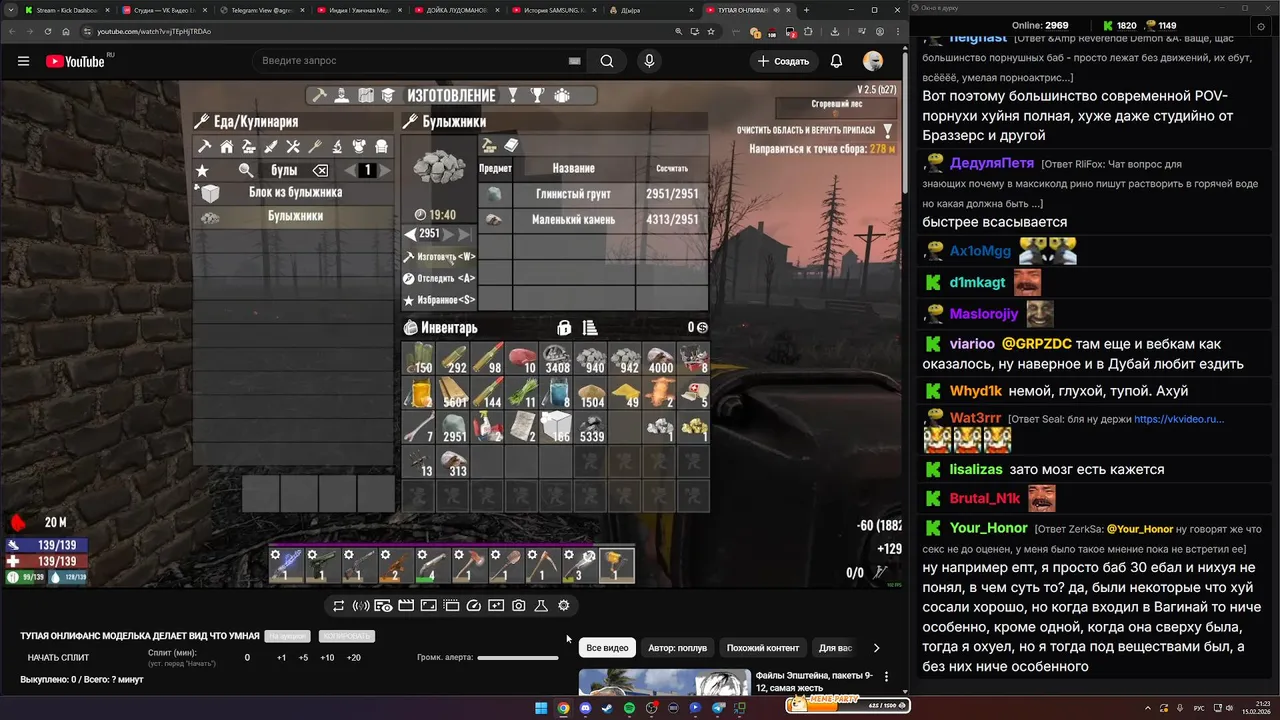Open the quests exclamation mark tab
Screen dimensions: 1280x720
[x=513, y=96]
